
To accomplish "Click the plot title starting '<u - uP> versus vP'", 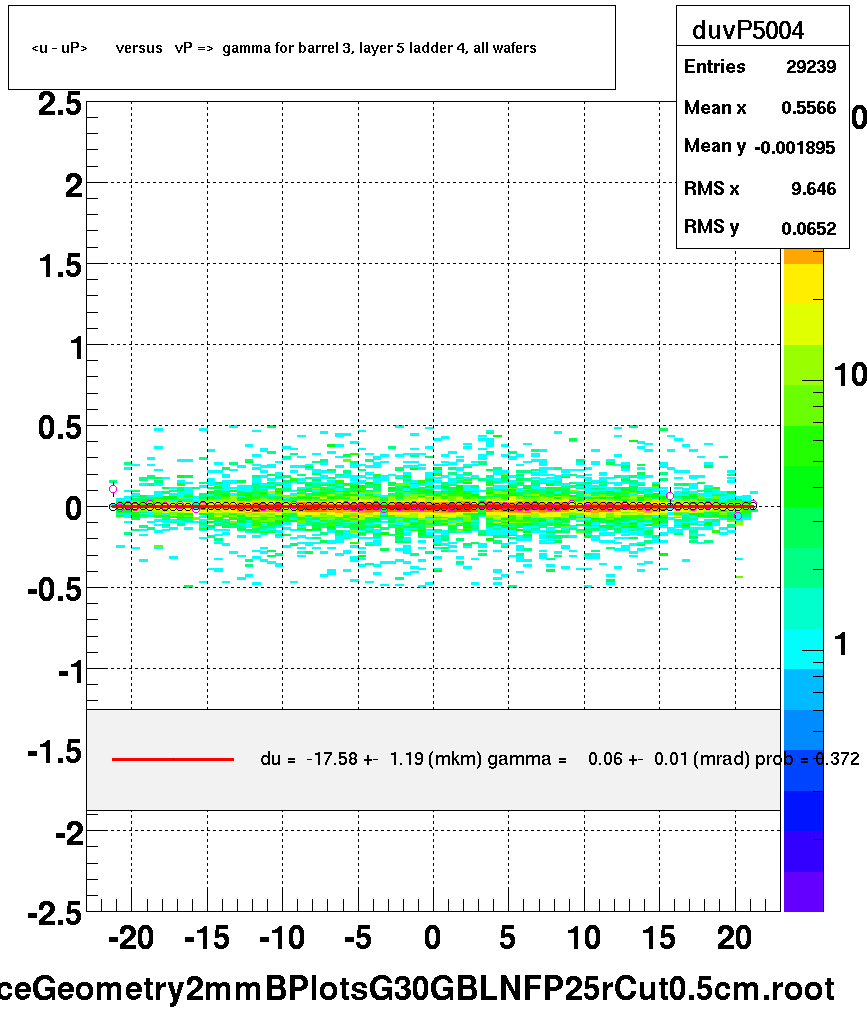I will [x=284, y=48].
